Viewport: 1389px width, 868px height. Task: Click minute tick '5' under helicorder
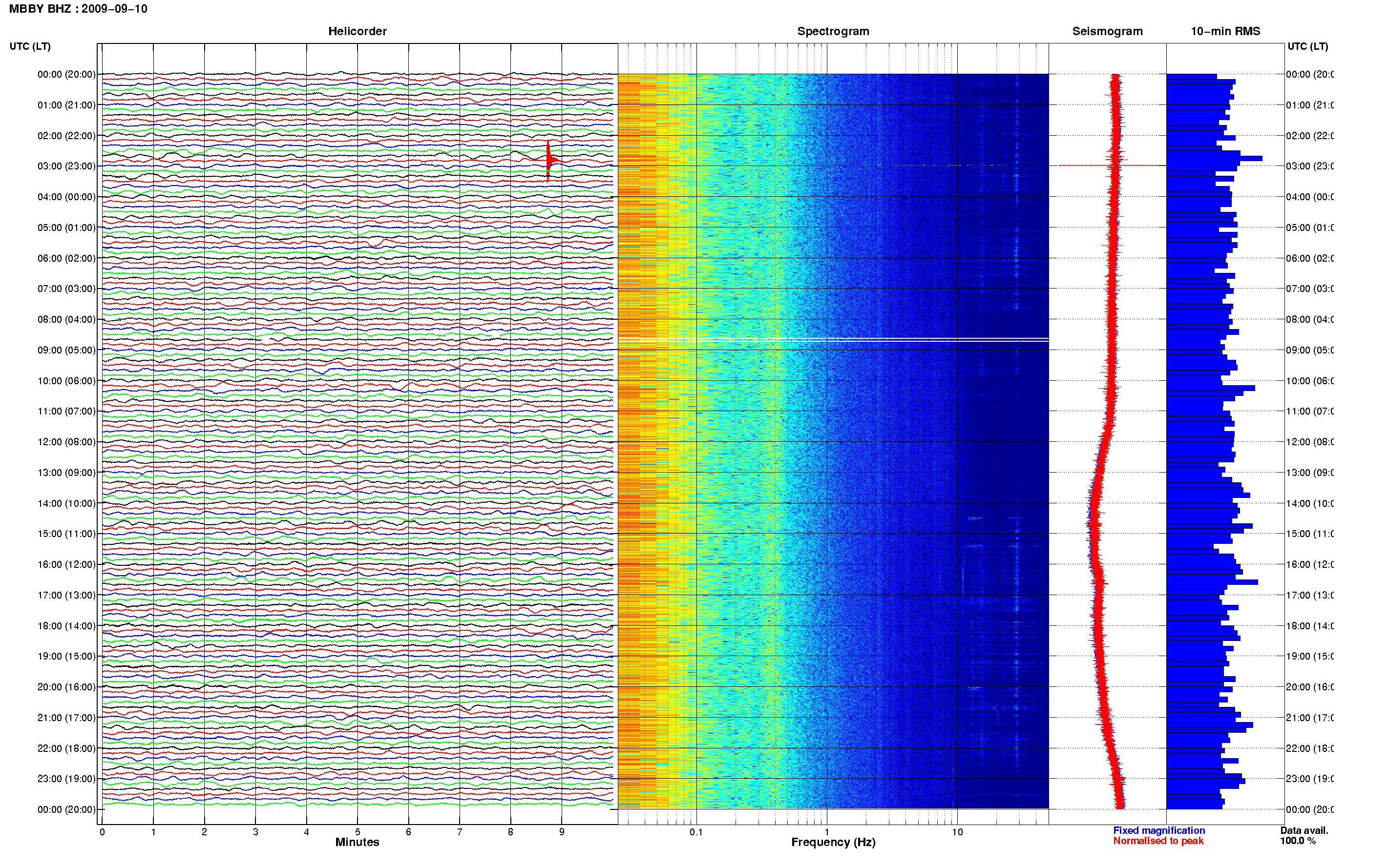[357, 832]
